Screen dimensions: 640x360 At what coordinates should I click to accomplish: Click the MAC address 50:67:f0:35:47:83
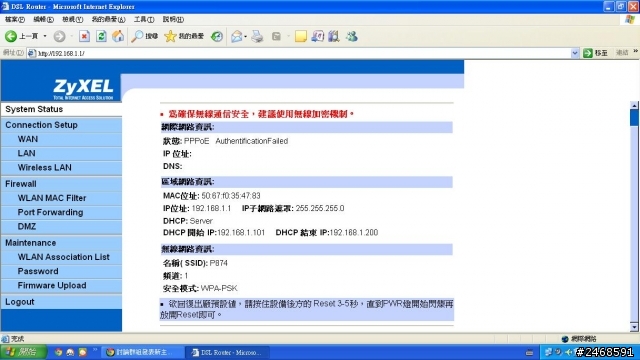(231, 196)
